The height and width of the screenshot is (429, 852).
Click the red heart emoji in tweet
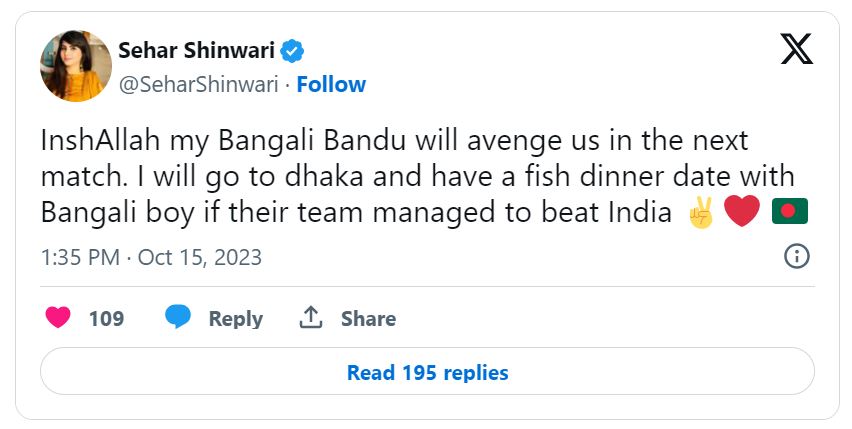[x=742, y=213]
